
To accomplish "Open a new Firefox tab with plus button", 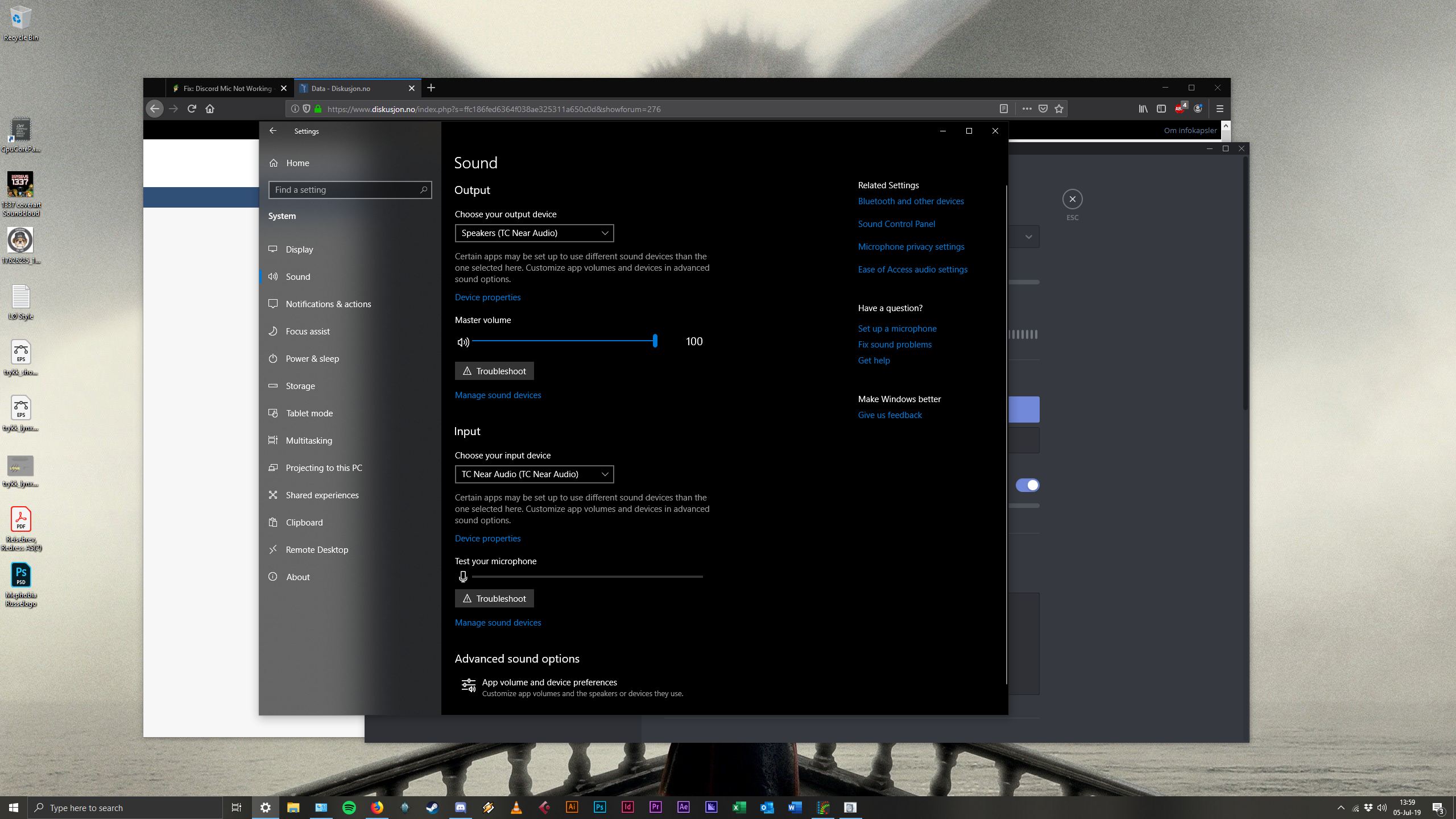I will pyautogui.click(x=431, y=88).
